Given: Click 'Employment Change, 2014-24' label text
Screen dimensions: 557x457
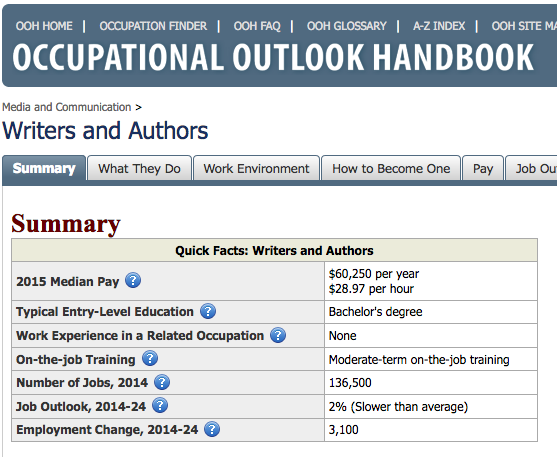Looking at the screenshot, I should coord(107,430).
